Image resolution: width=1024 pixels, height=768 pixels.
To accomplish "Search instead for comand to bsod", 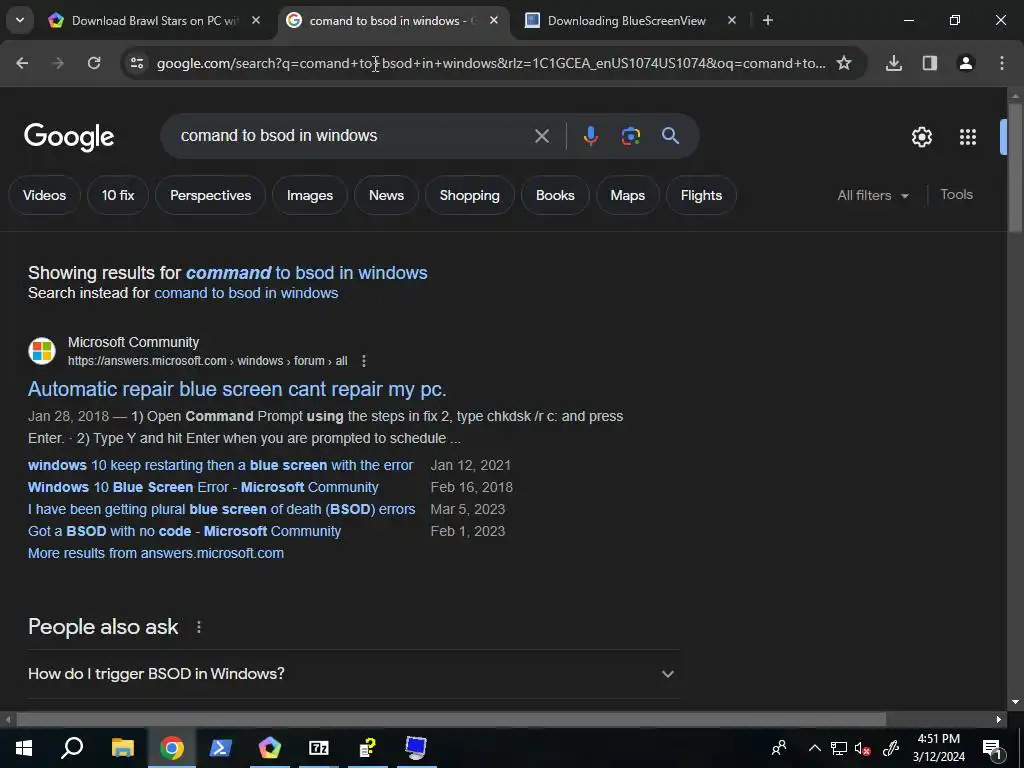I will click(x=246, y=293).
